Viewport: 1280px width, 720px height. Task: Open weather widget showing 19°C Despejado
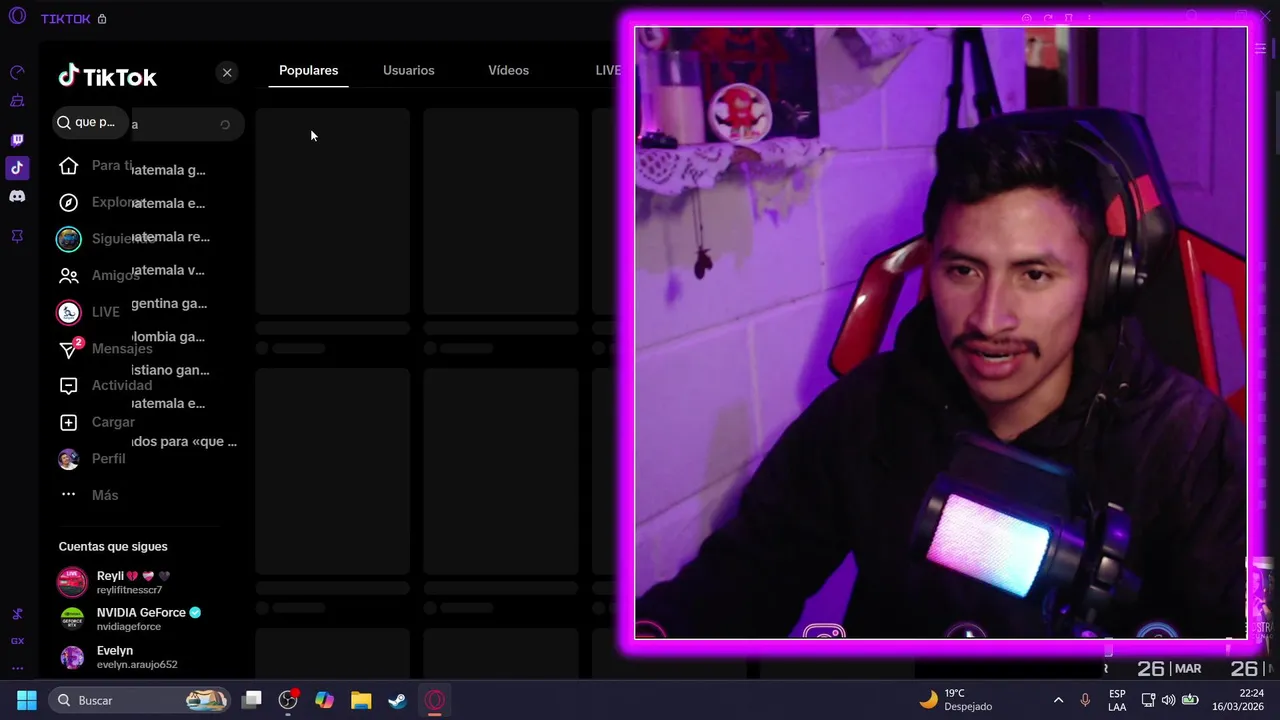click(x=956, y=700)
